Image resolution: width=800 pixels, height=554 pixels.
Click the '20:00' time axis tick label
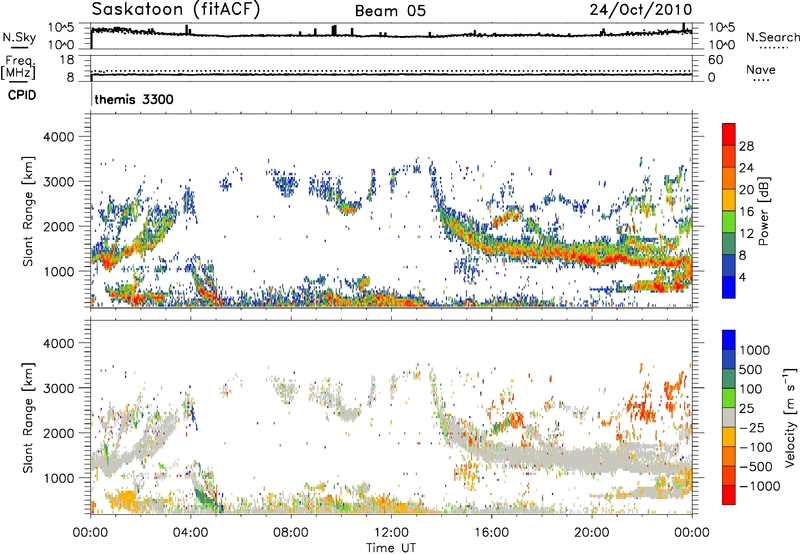click(x=591, y=533)
